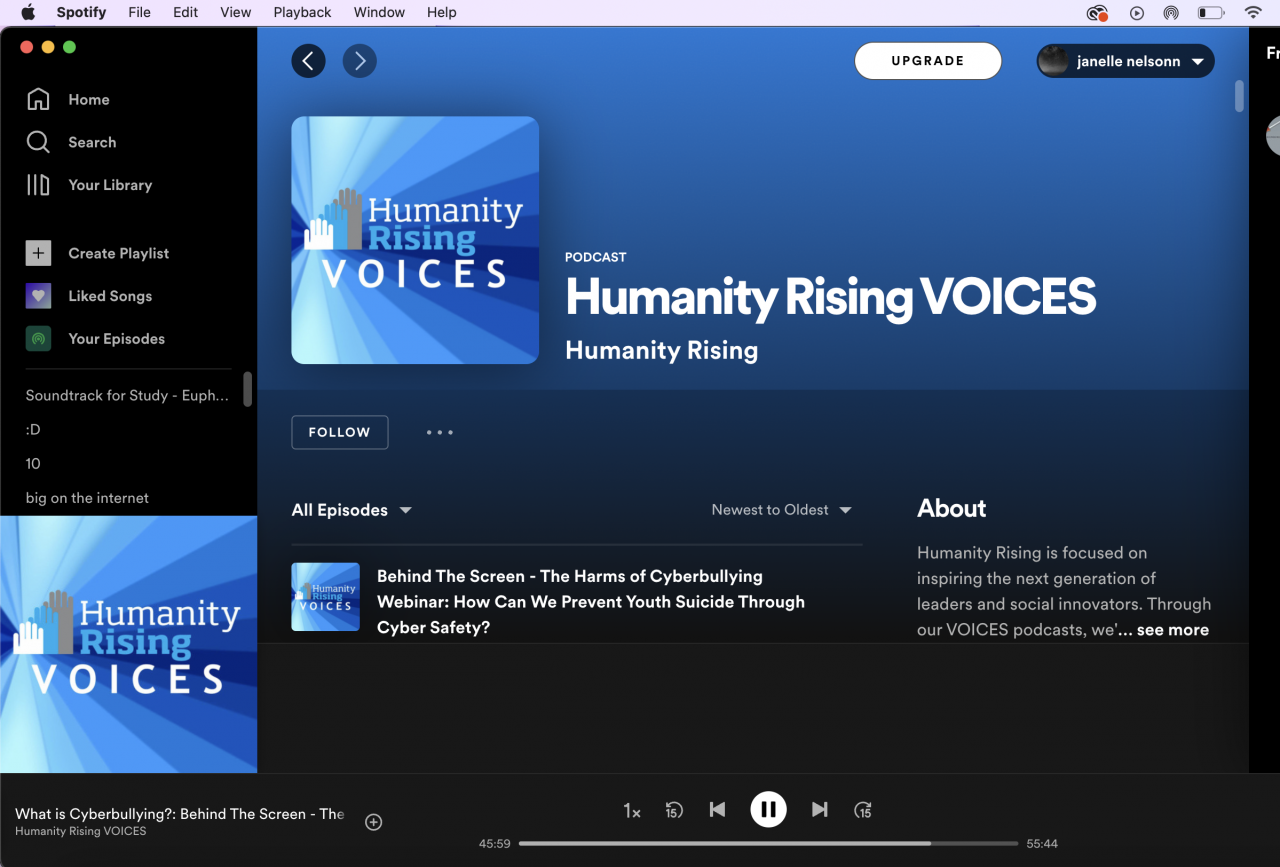The width and height of the screenshot is (1280, 867).
Task: Open the user account dropdown janelle nelsonn
Action: [1125, 61]
